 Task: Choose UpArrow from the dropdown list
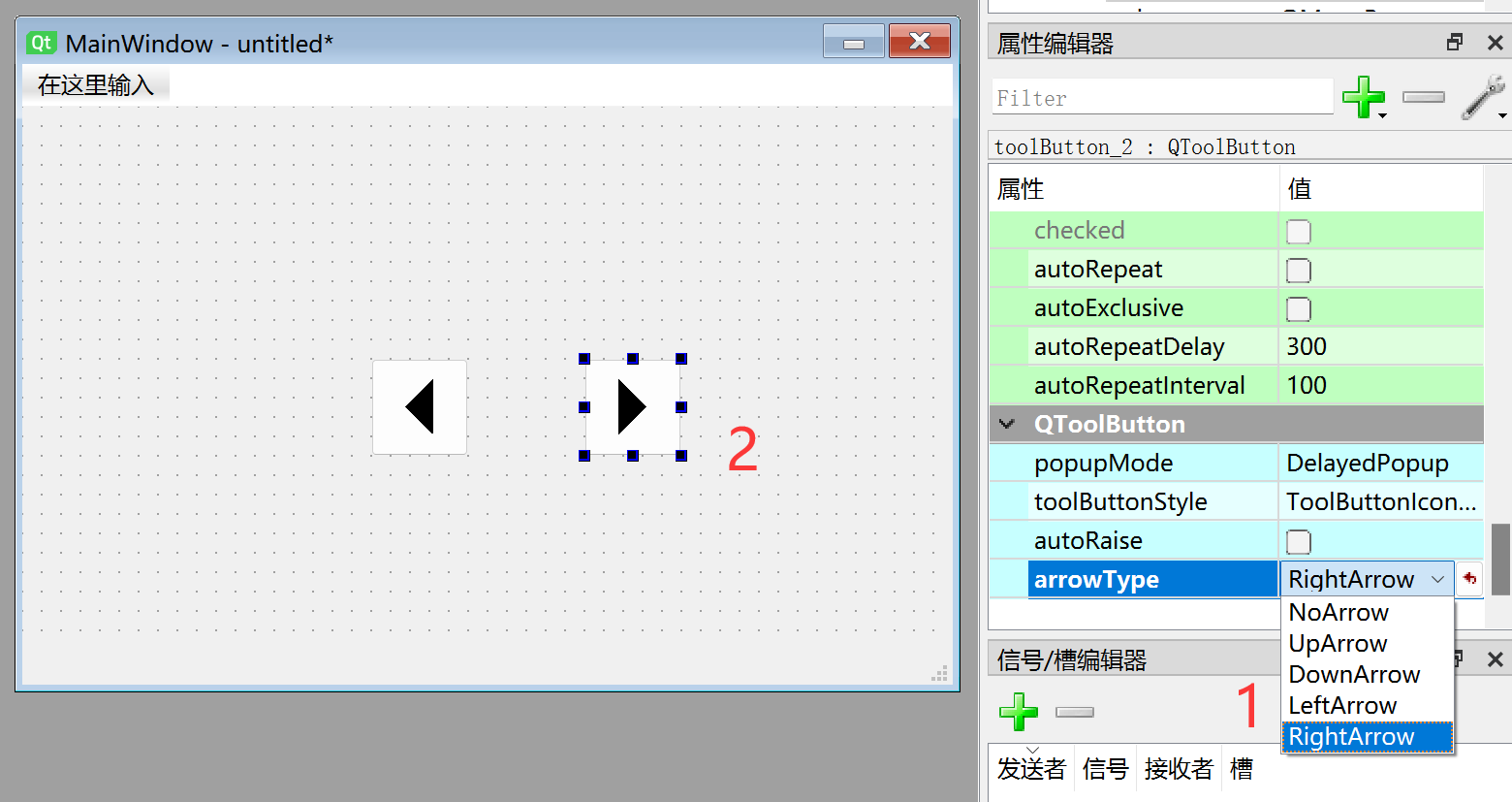(1368, 643)
